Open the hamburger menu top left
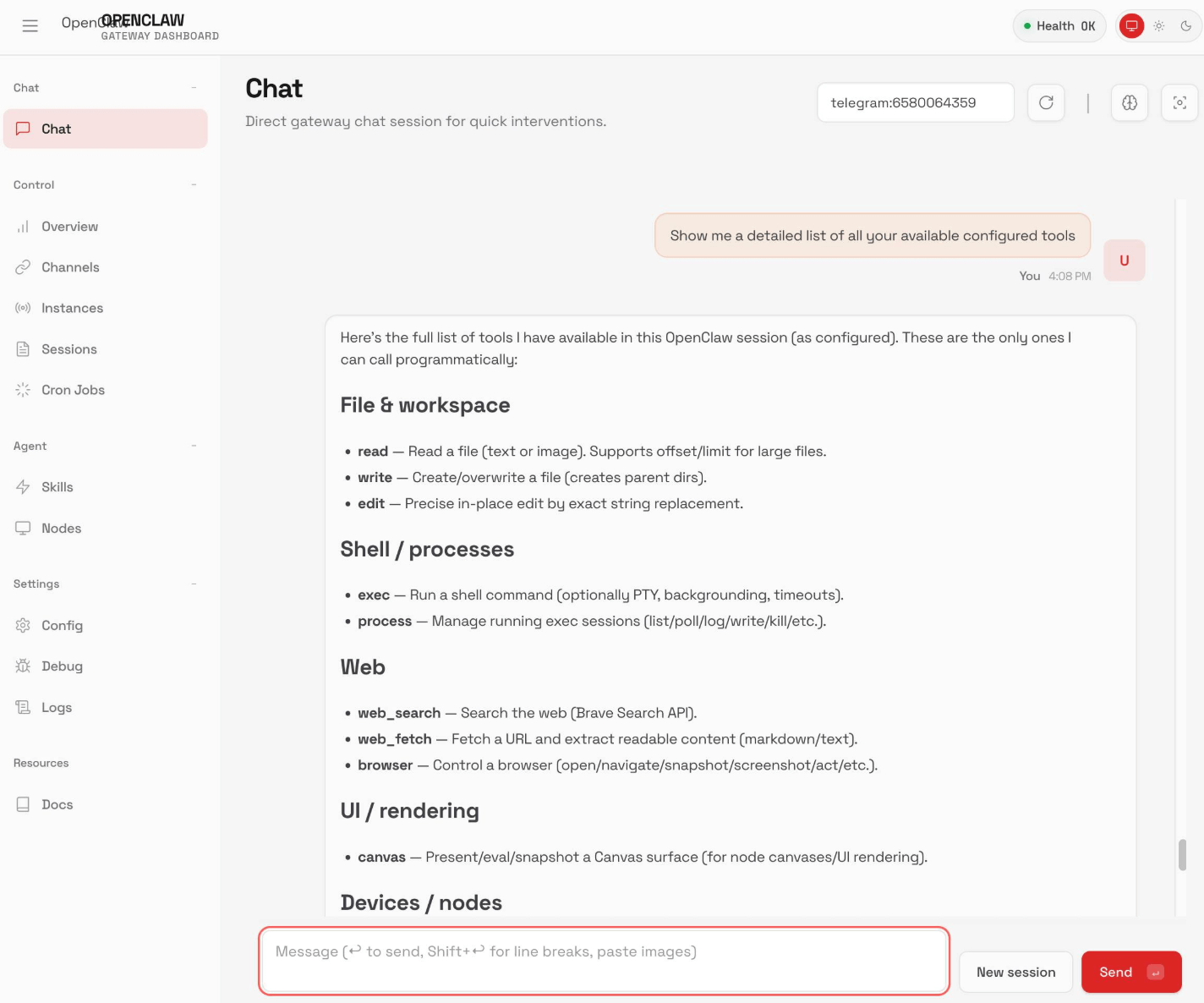 (30, 25)
